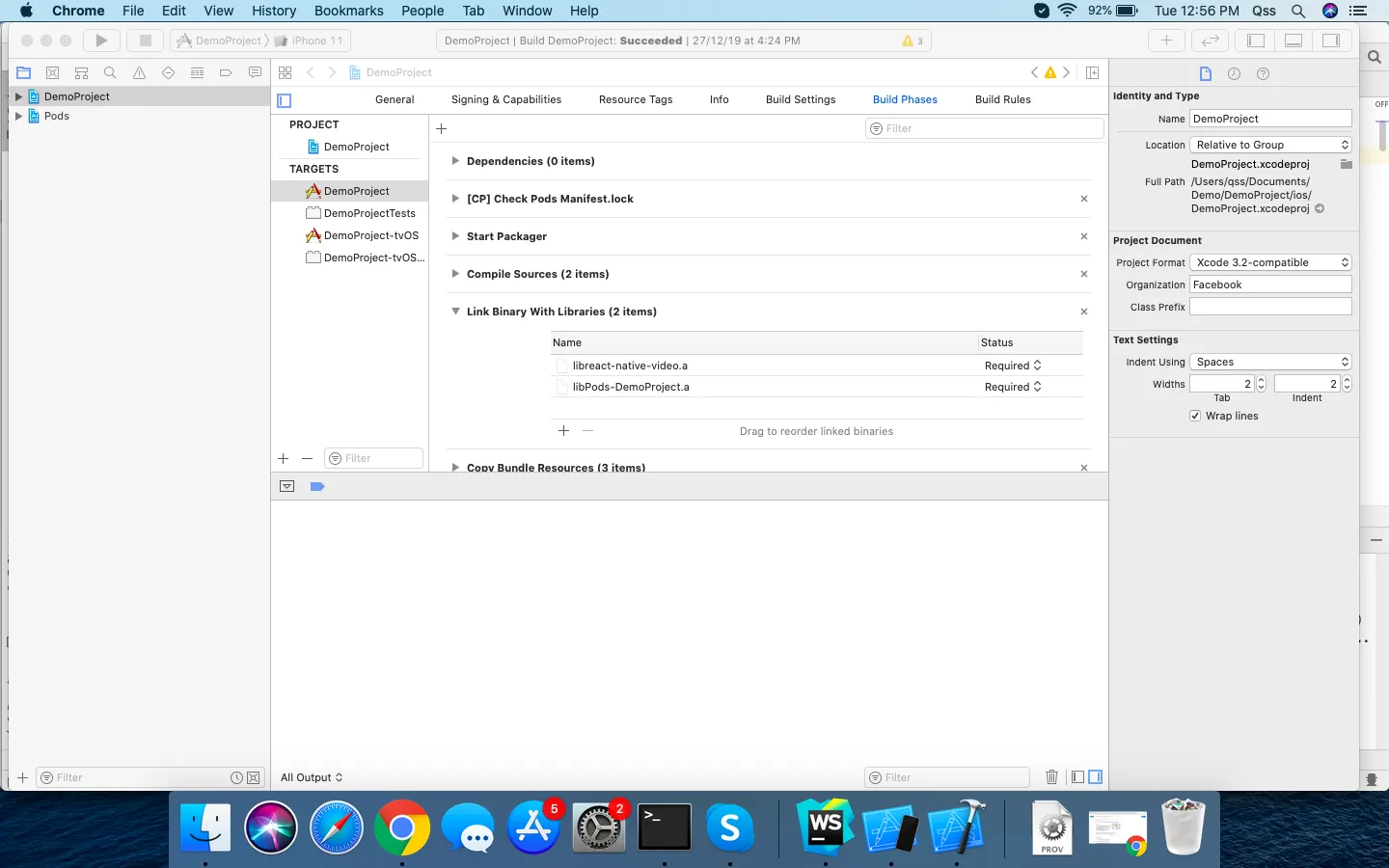
Task: Hide the debug area using the arrow toggle
Action: (x=286, y=487)
